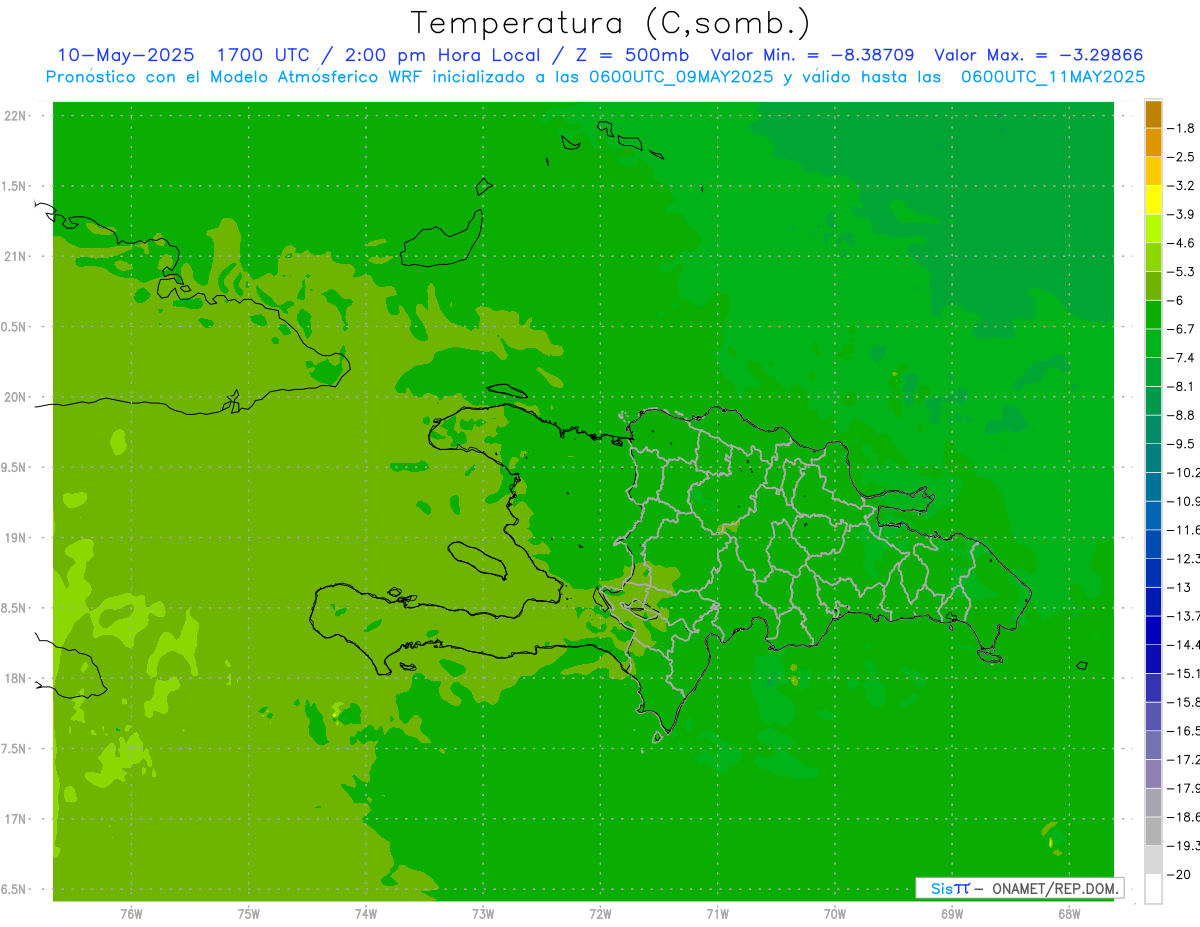This screenshot has width=1200, height=927.
Task: Click the "17N" latitude label
Action: pos(16,819)
